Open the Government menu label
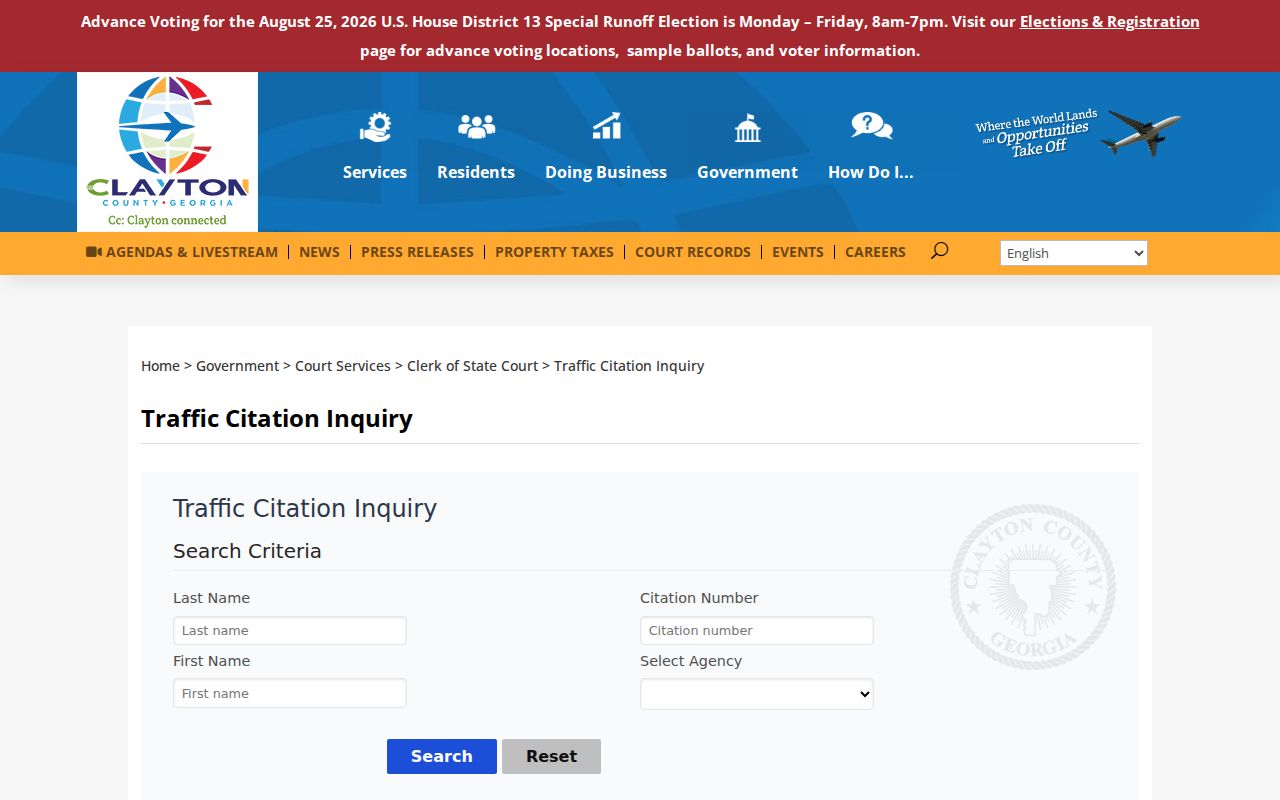1280x800 pixels. coord(747,172)
